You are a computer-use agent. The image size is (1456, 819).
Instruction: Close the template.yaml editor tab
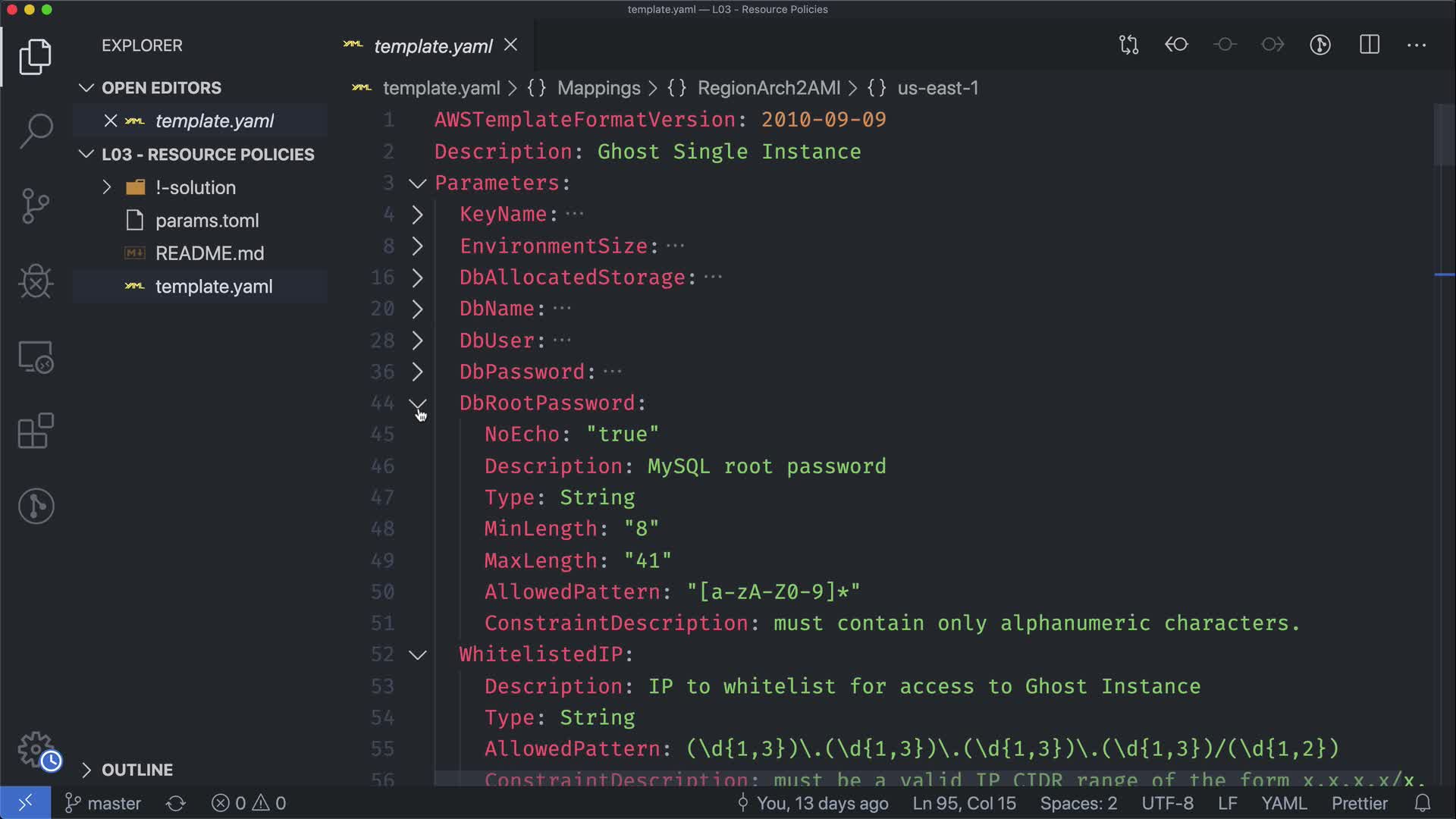click(x=511, y=45)
